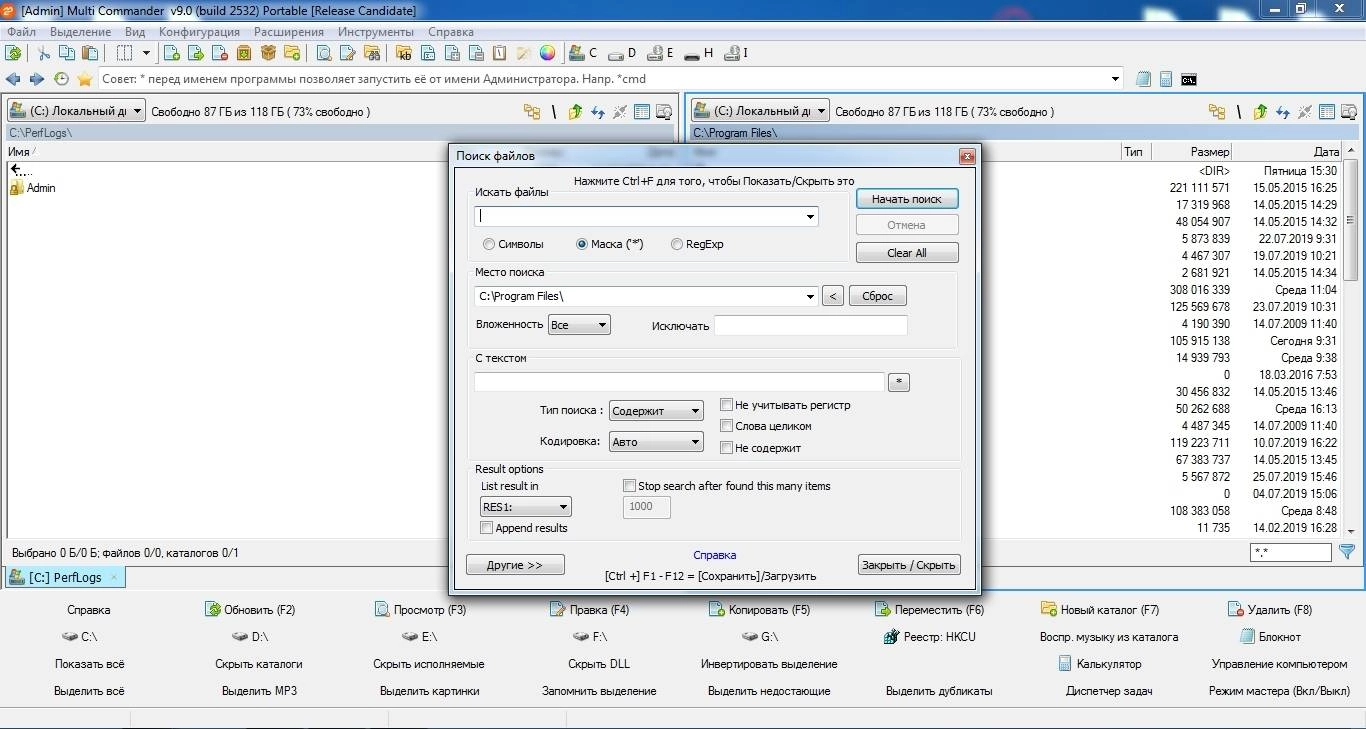Open the Расширения menu

289,32
